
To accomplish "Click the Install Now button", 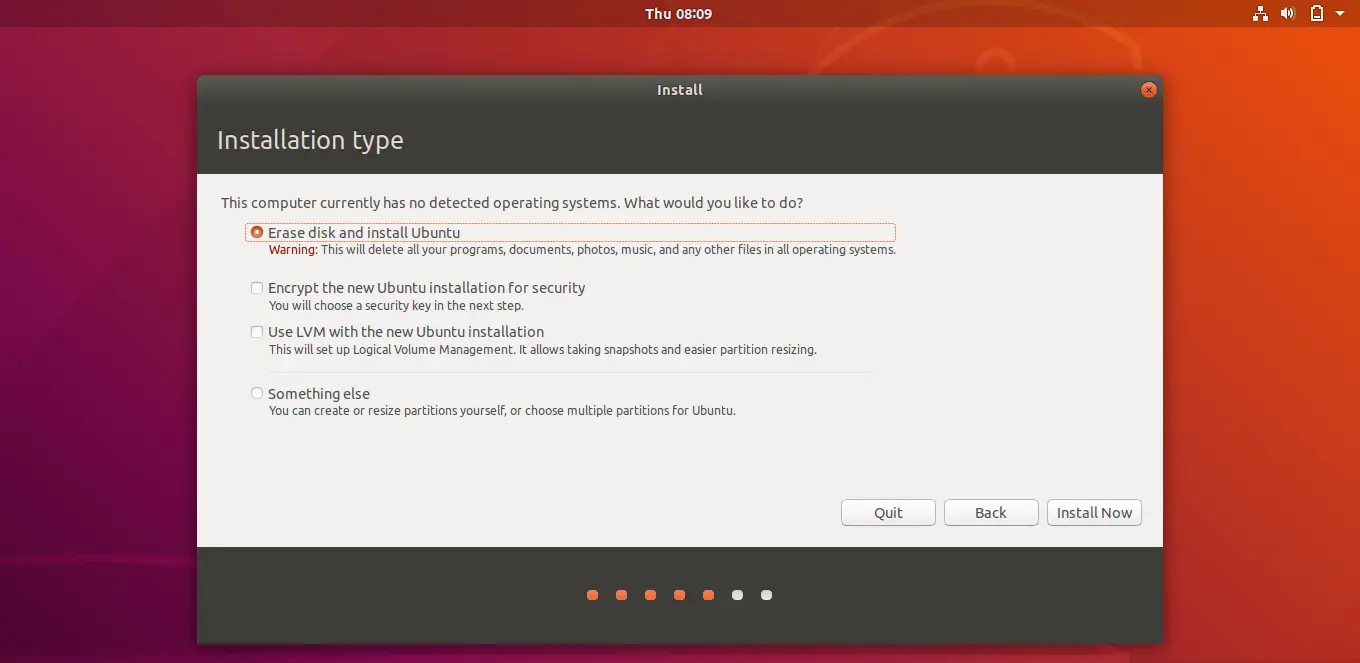I will point(1094,513).
